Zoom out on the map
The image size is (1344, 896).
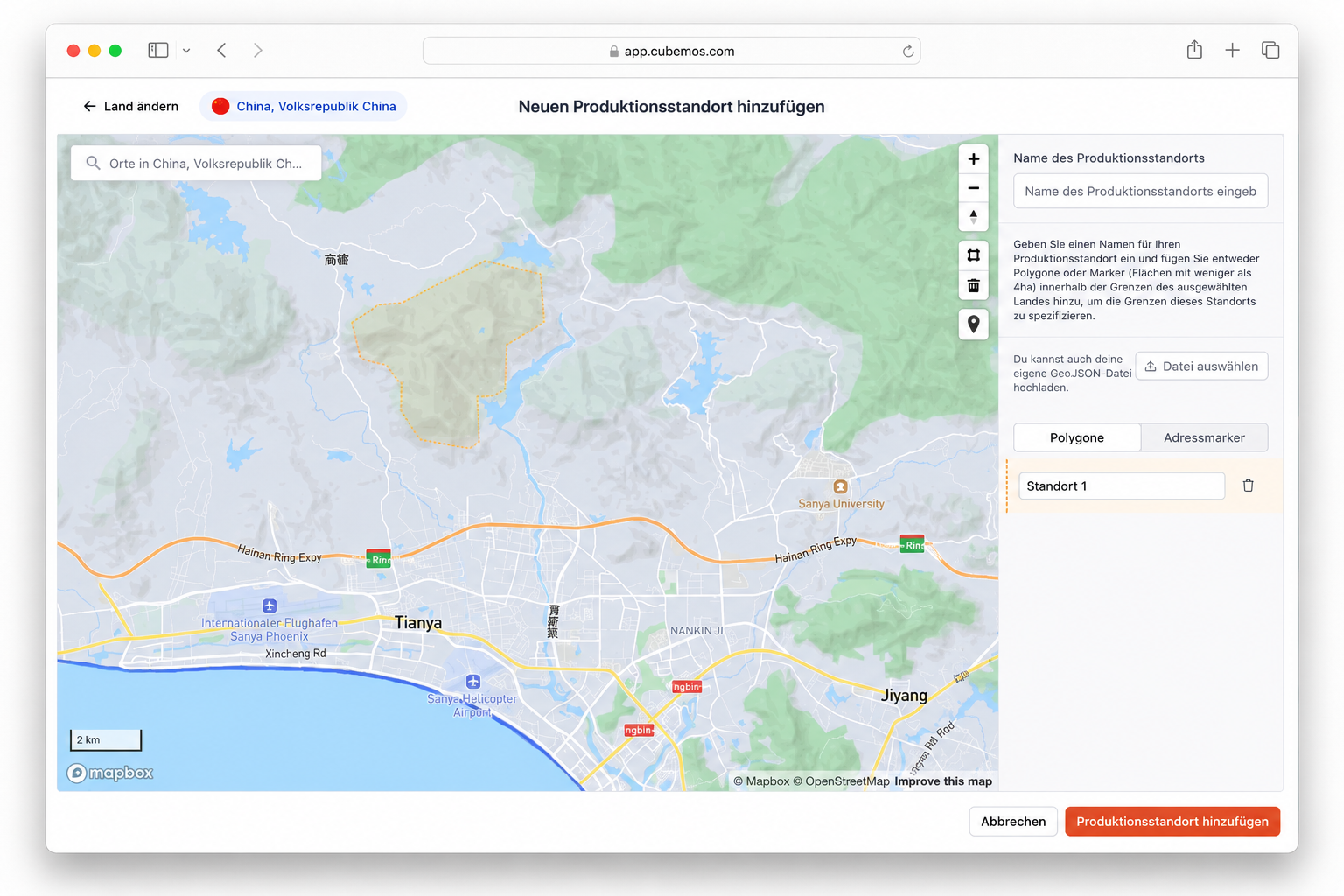[973, 187]
